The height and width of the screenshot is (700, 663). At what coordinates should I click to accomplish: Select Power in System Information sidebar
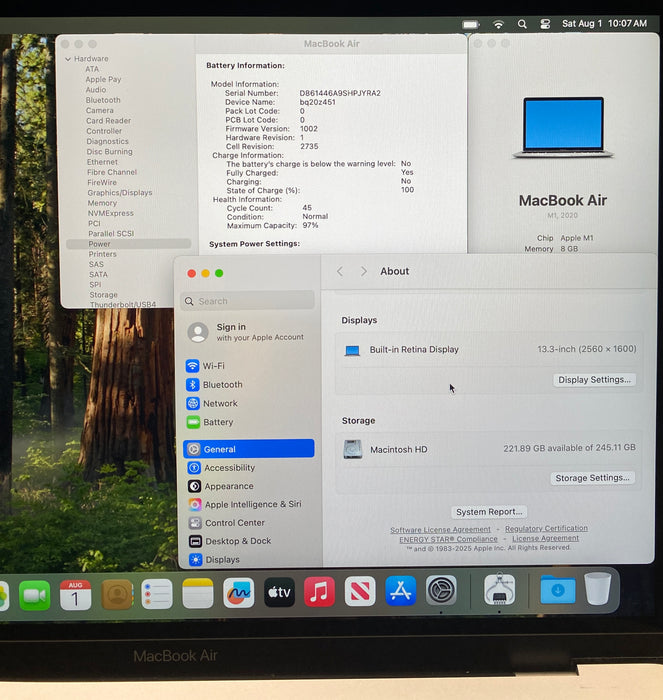(129, 244)
